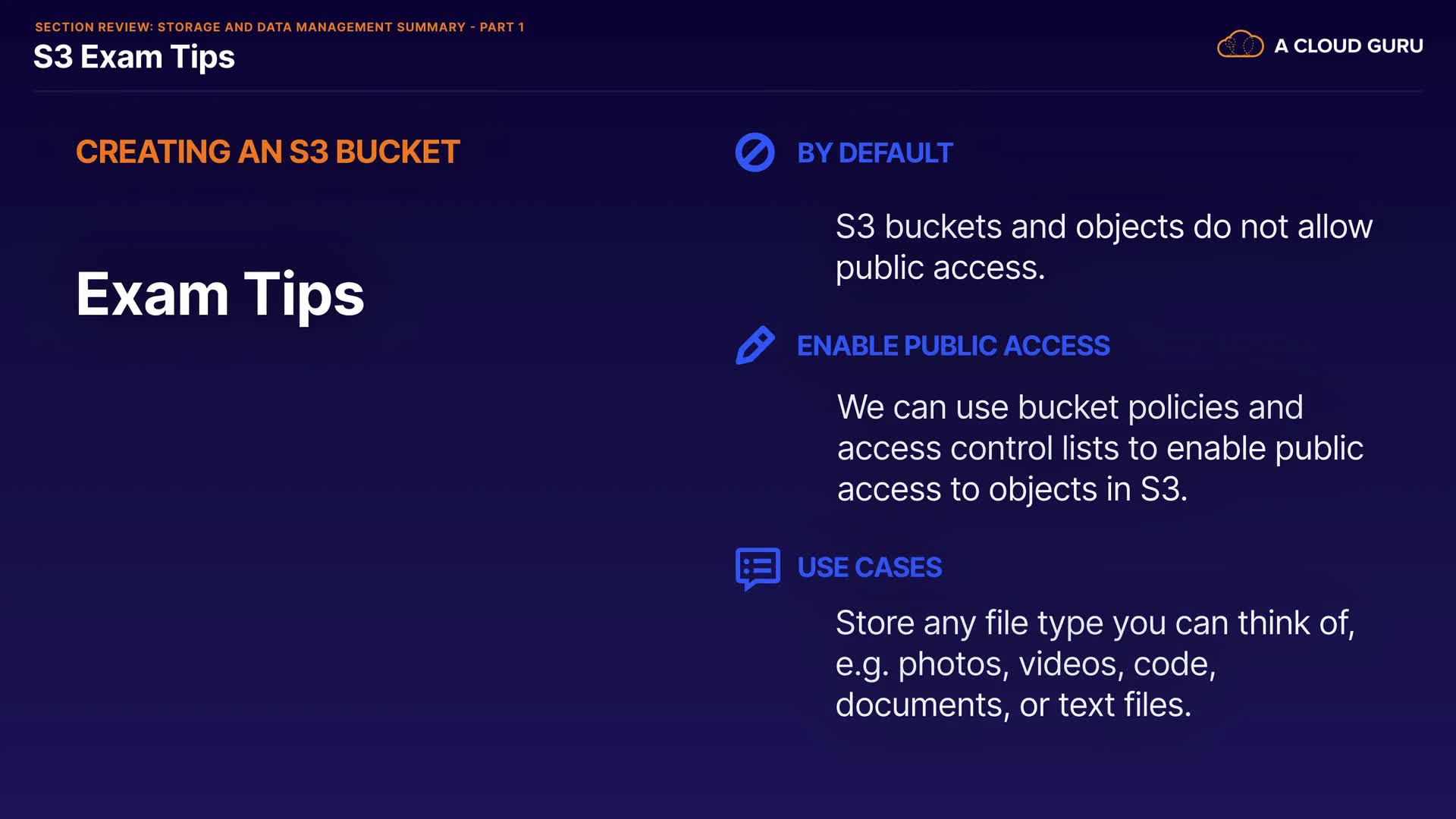Click the text about buckets not allowing public access
1456x819 pixels.
[1103, 227]
